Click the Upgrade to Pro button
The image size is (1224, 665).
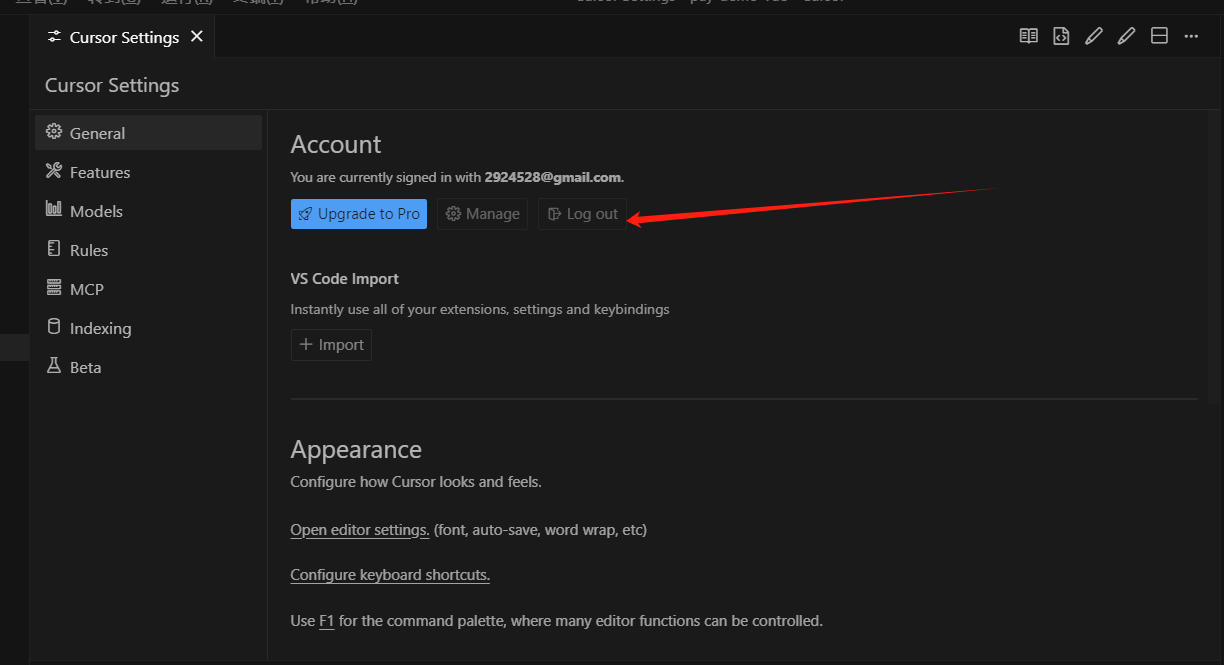tap(359, 214)
